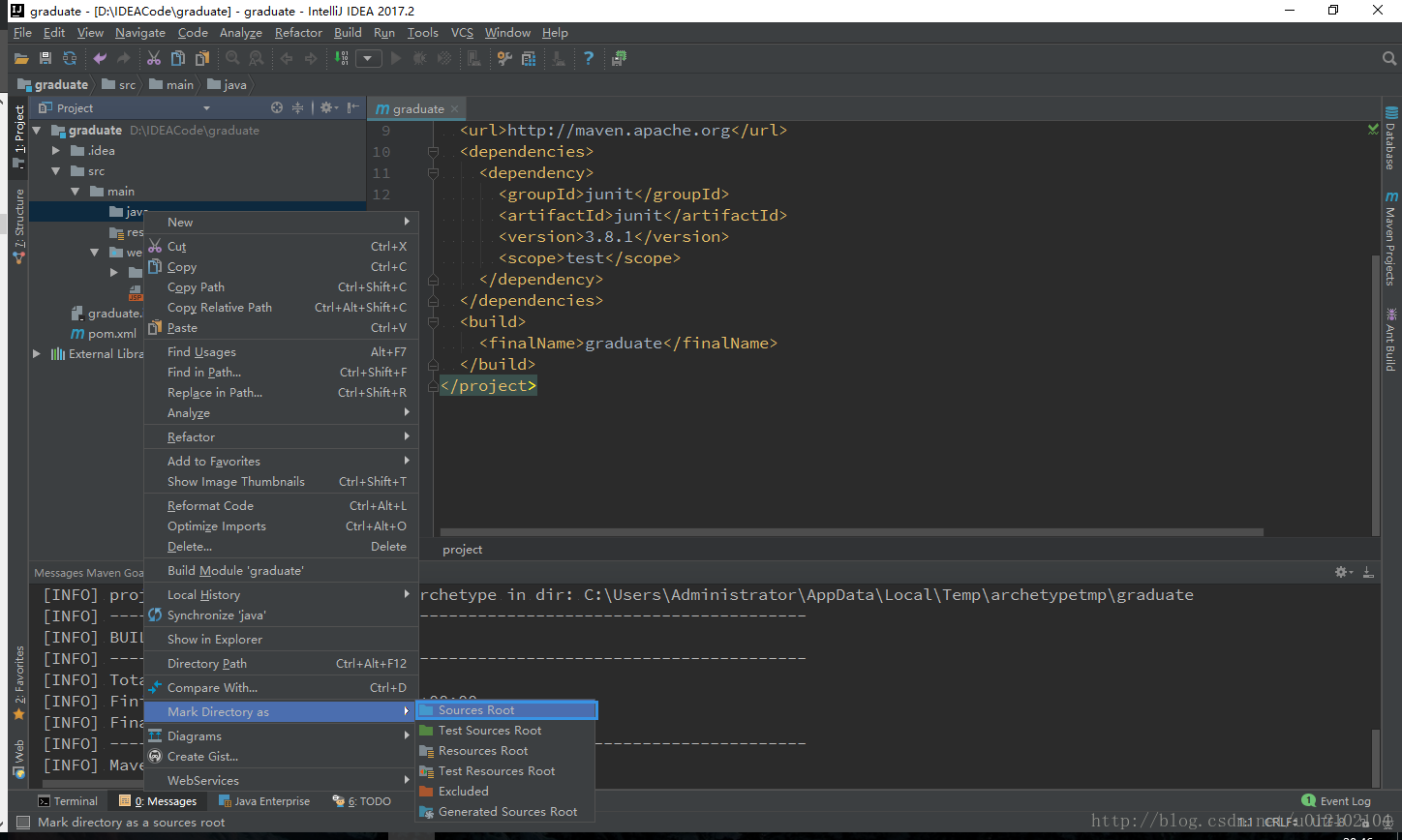Collapse the src folder node
Screen dimensions: 1402x840
(56, 171)
